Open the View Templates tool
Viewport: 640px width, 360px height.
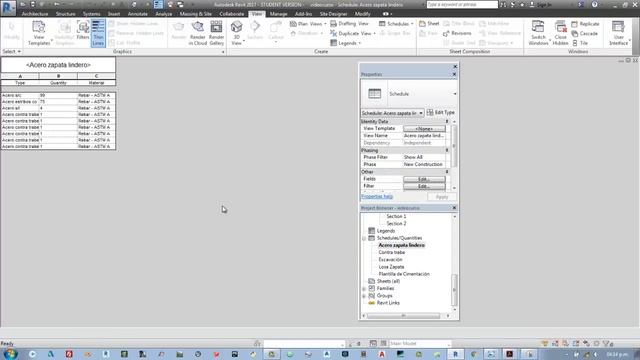coord(39,33)
